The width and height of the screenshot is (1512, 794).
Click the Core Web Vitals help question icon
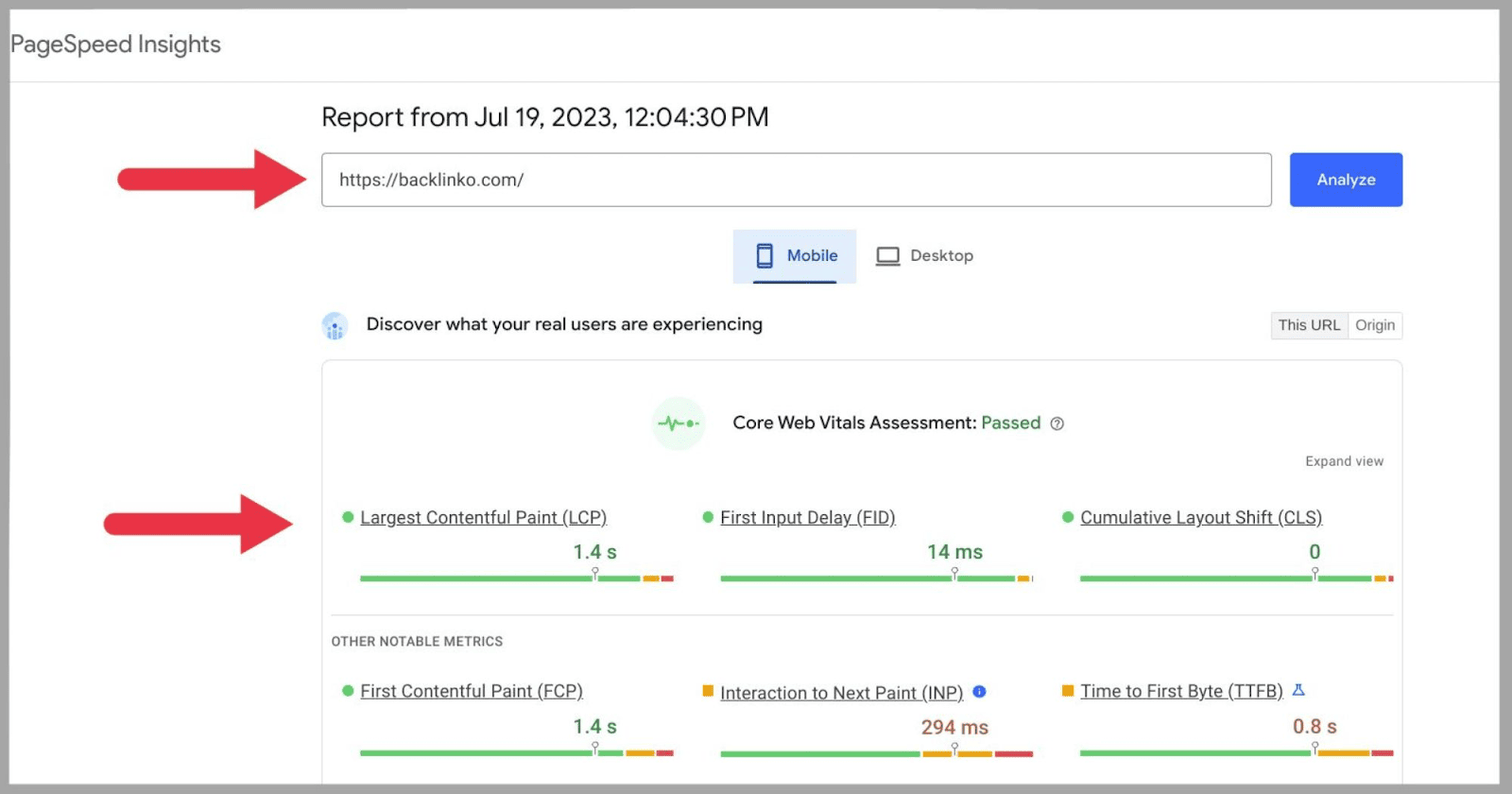point(1057,423)
